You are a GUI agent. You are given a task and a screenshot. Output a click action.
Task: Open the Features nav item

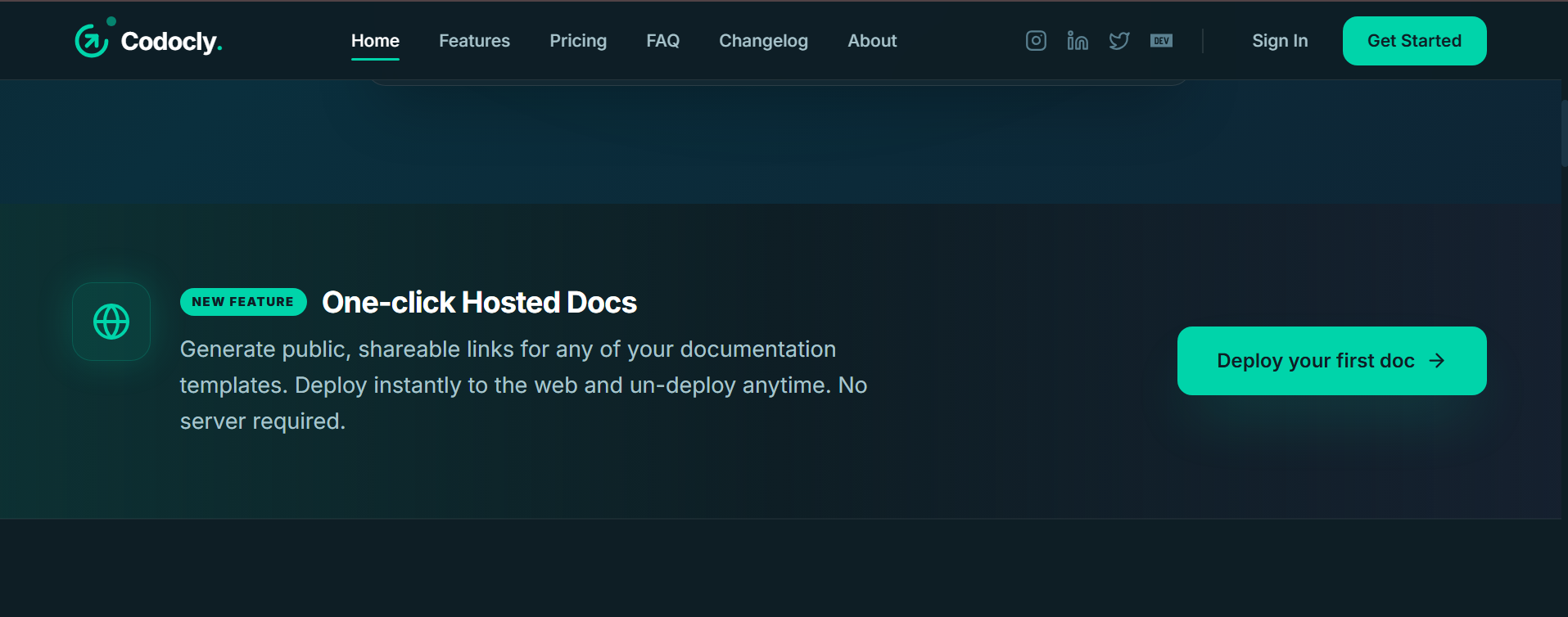(x=474, y=41)
